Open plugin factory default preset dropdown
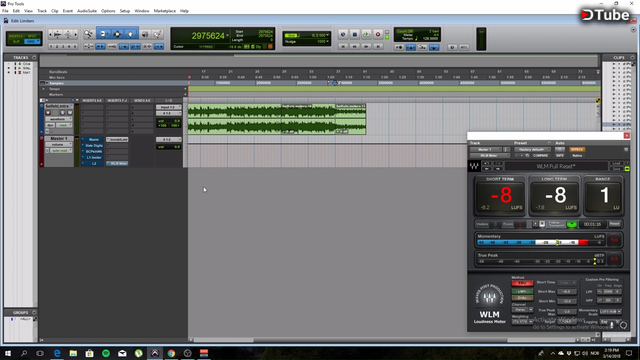This screenshot has height=360, width=640. pos(532,149)
